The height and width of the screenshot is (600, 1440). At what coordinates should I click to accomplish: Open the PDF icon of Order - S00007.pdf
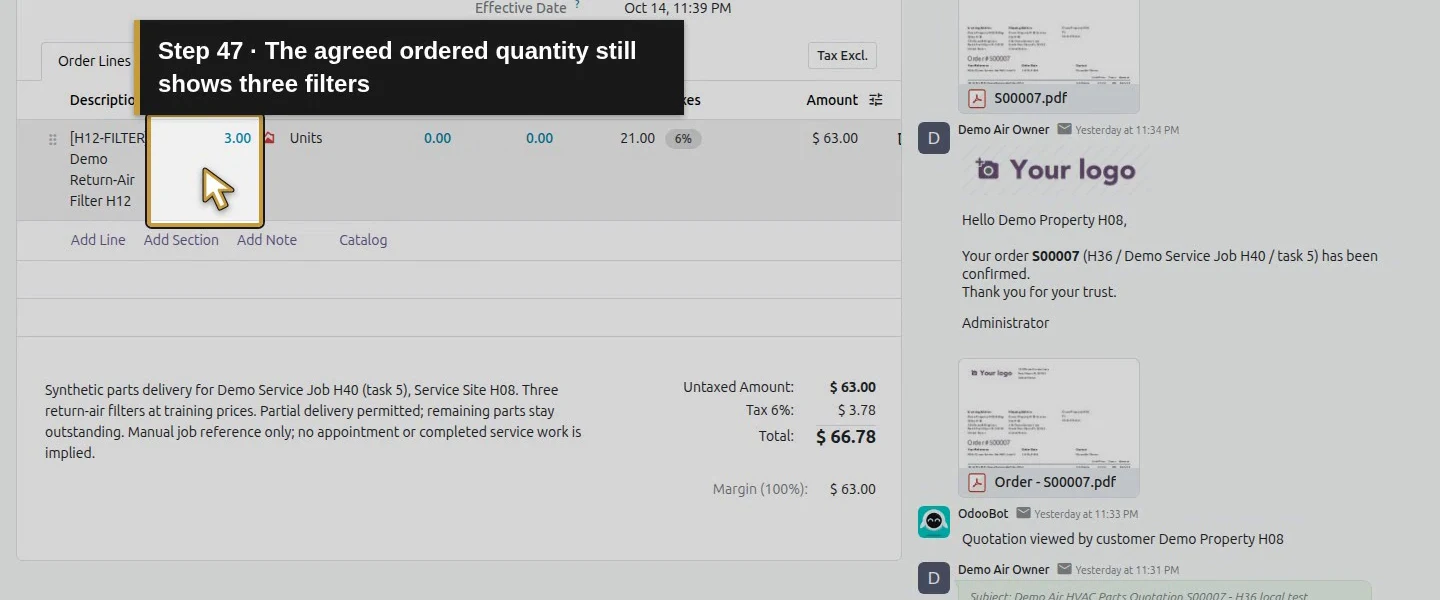[x=976, y=482]
